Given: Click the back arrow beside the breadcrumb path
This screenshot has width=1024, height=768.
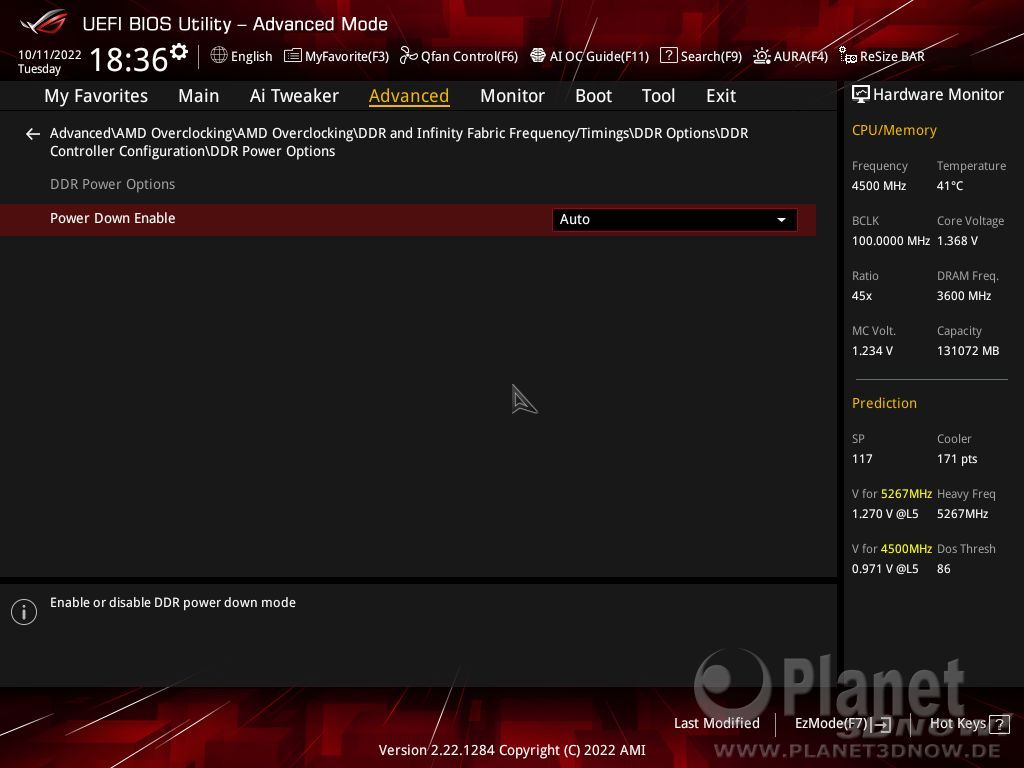Looking at the screenshot, I should (33, 134).
